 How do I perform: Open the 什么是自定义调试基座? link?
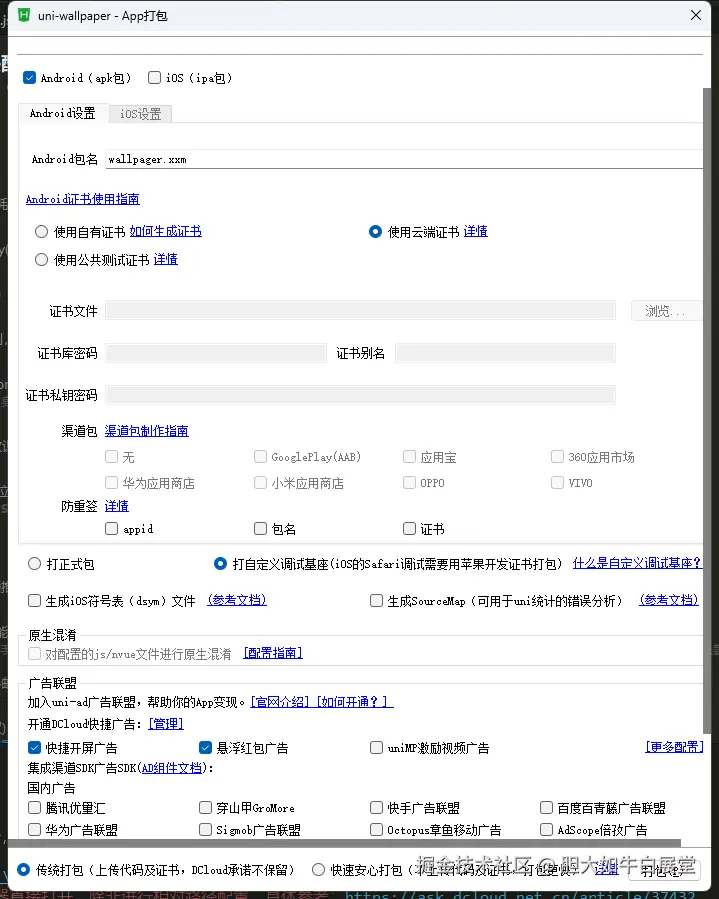[637, 563]
